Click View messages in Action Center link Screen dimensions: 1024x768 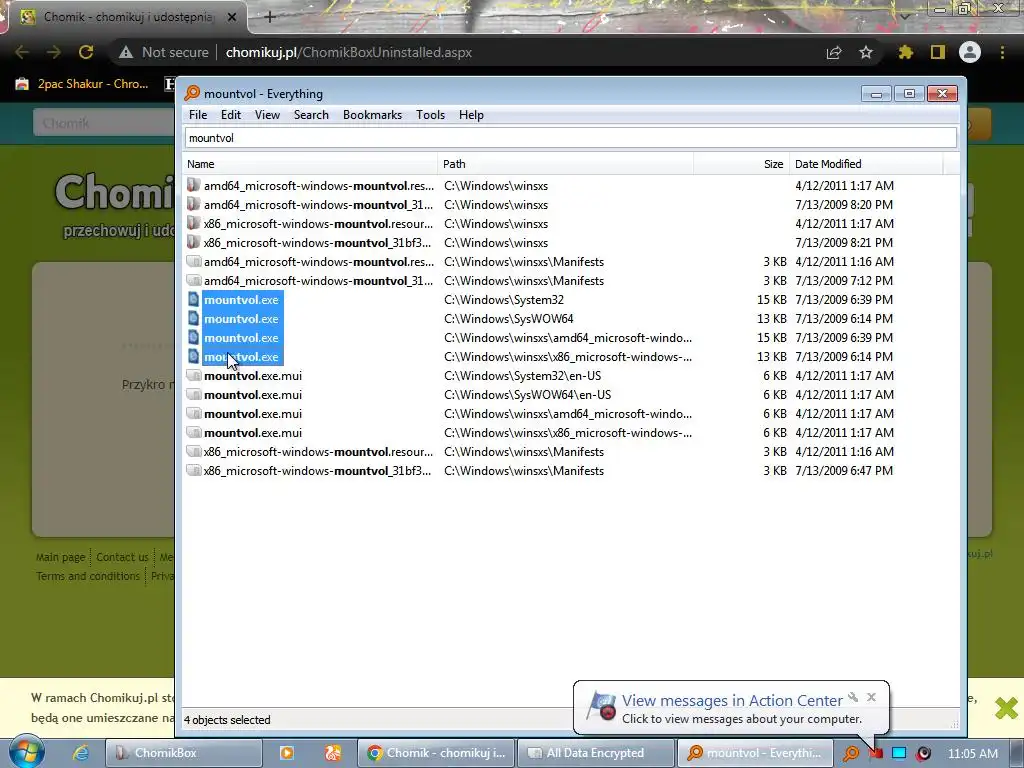coord(732,700)
